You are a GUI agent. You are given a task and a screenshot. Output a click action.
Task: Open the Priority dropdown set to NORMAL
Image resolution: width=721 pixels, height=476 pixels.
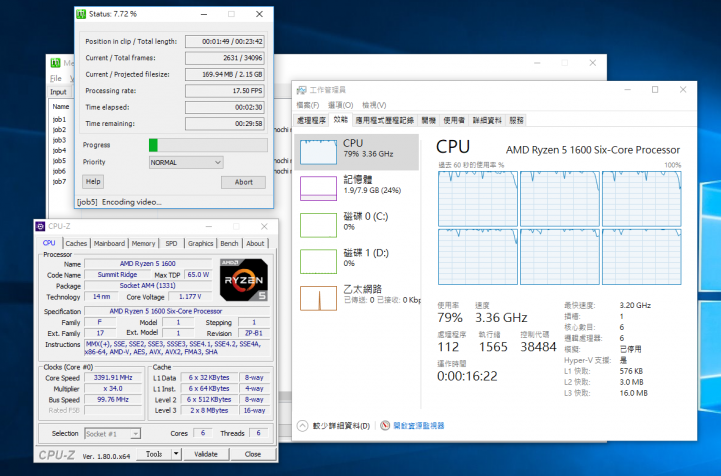186,162
